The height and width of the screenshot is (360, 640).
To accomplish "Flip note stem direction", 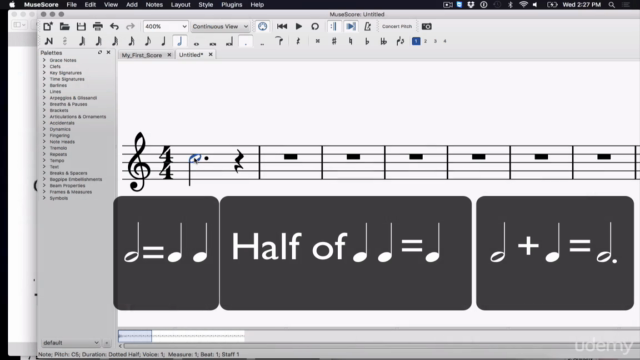I will (x=400, y=41).
